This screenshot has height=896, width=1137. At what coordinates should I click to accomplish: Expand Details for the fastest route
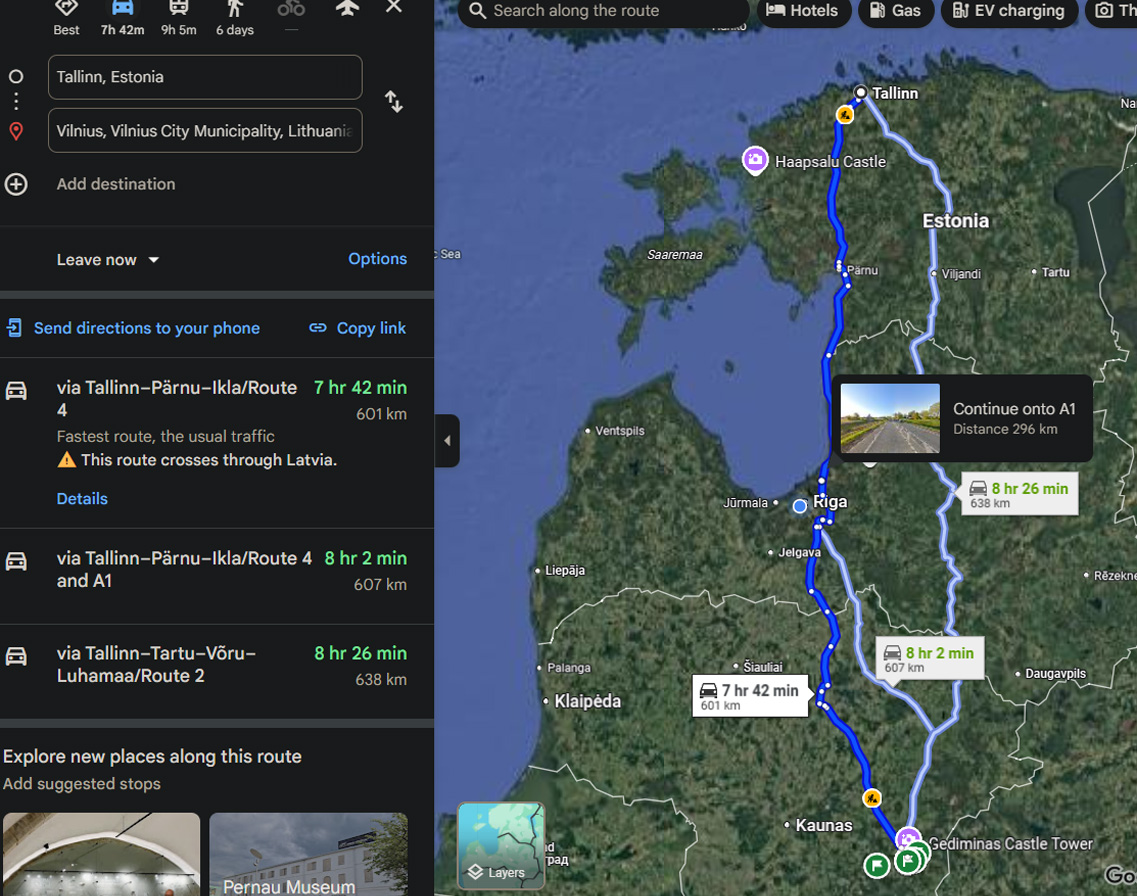coord(82,499)
